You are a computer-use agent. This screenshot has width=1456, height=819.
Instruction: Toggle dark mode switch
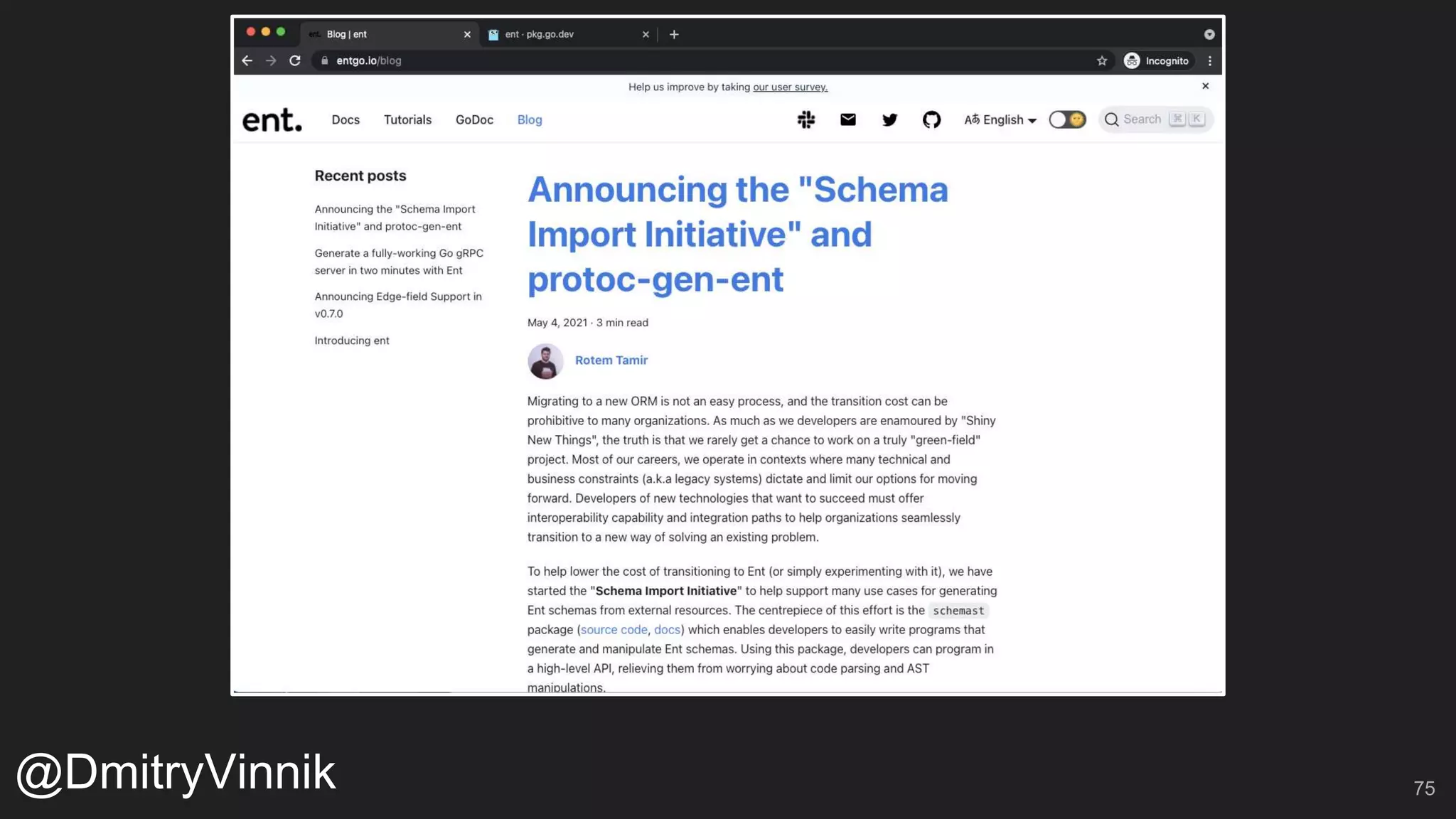point(1067,119)
